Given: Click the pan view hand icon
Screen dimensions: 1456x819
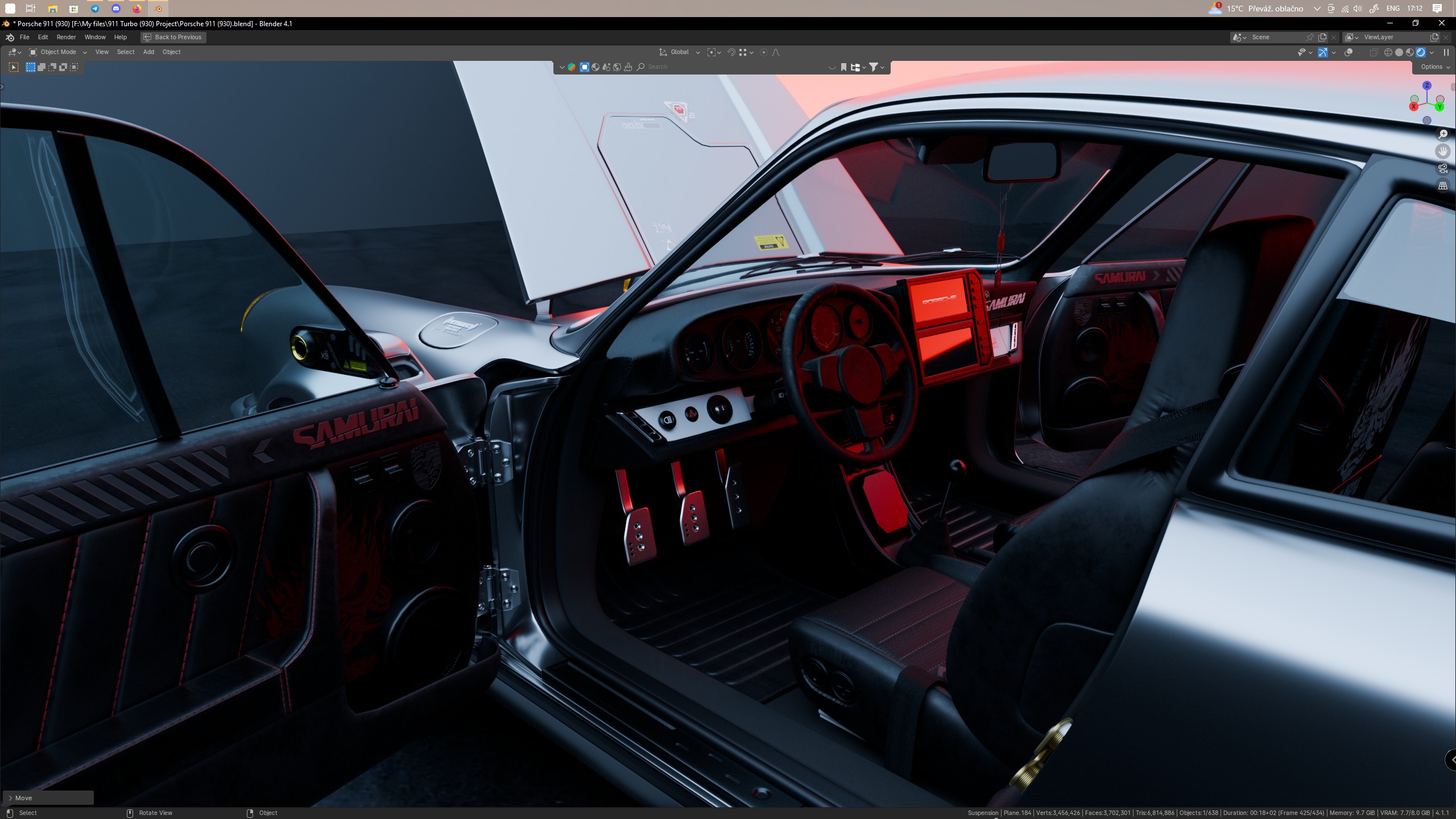Looking at the screenshot, I should tap(1443, 151).
